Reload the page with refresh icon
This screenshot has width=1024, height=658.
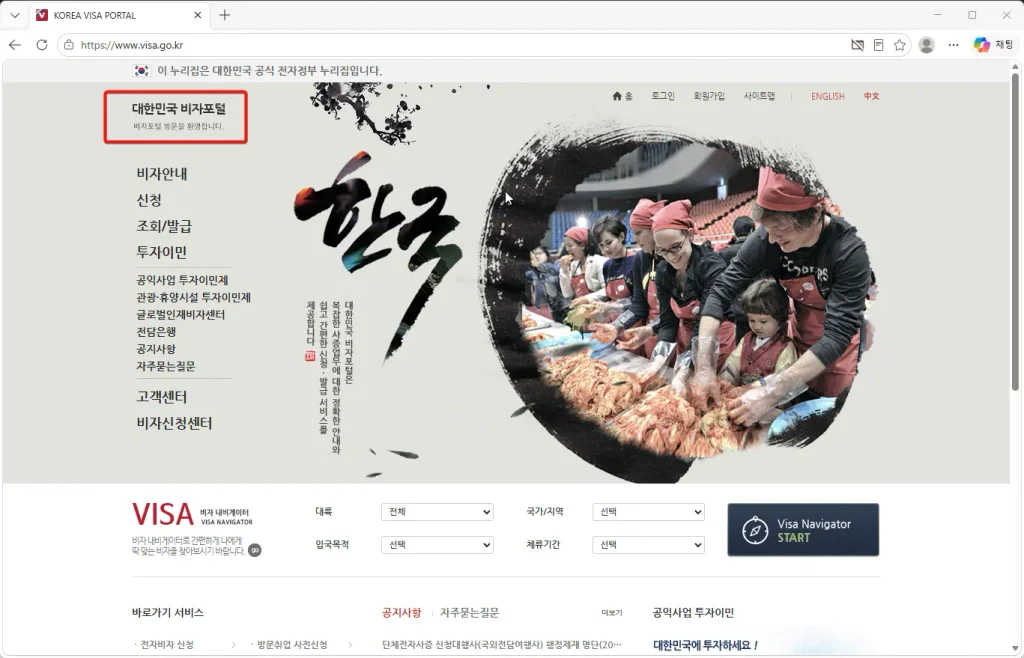(42, 45)
